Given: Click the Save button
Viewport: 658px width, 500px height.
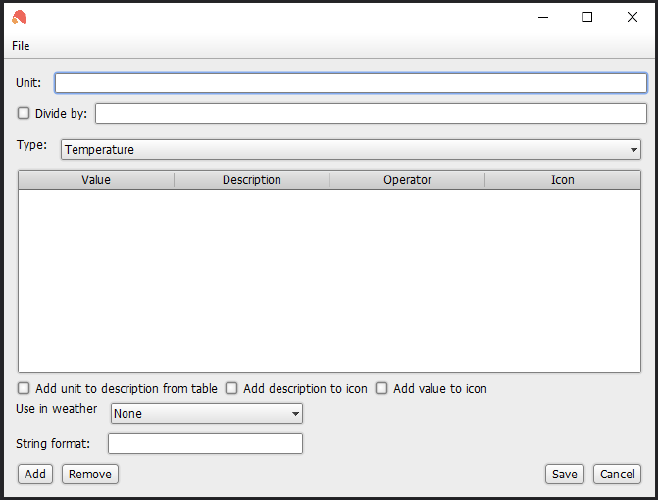Looking at the screenshot, I should pyautogui.click(x=564, y=474).
